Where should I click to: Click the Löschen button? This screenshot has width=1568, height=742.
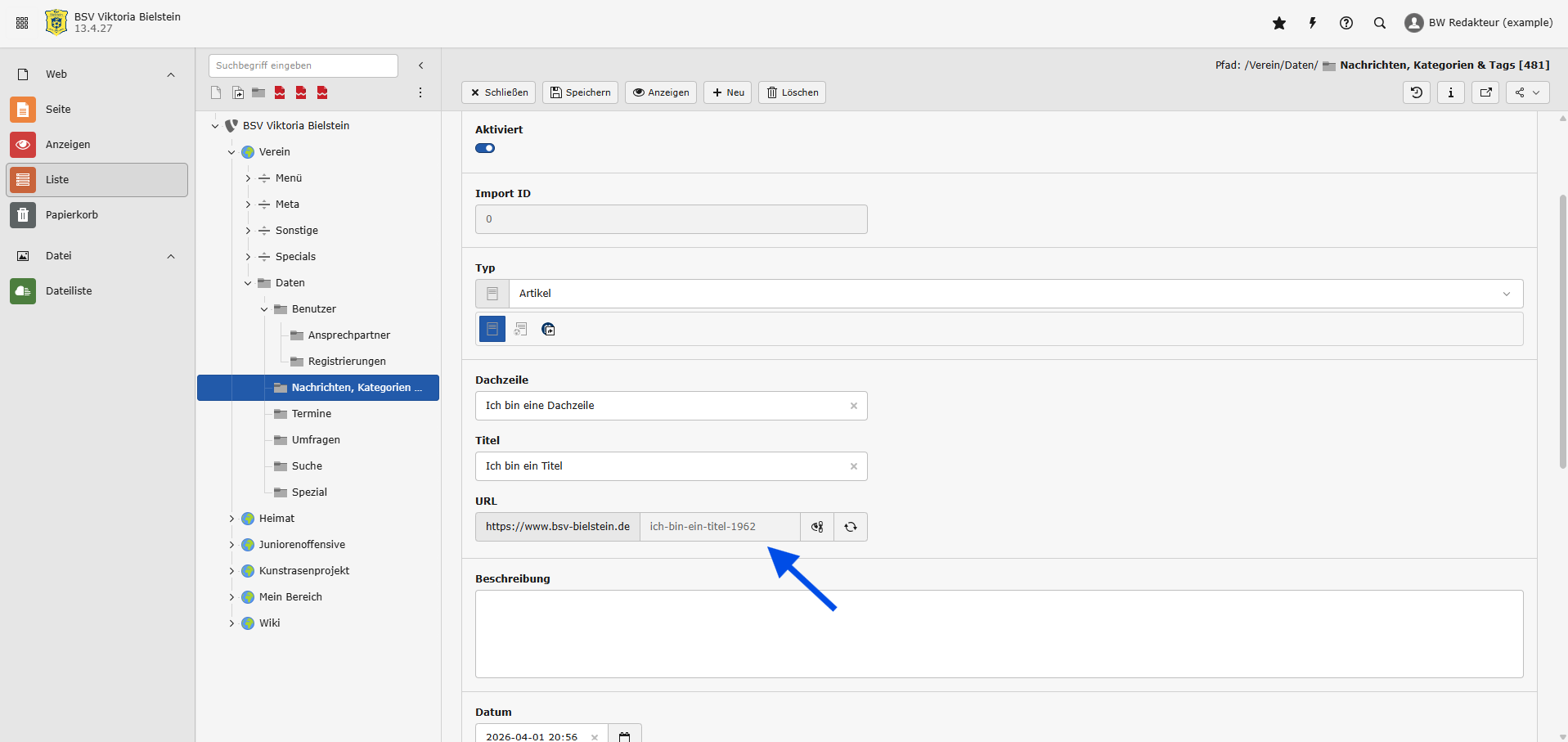(792, 92)
